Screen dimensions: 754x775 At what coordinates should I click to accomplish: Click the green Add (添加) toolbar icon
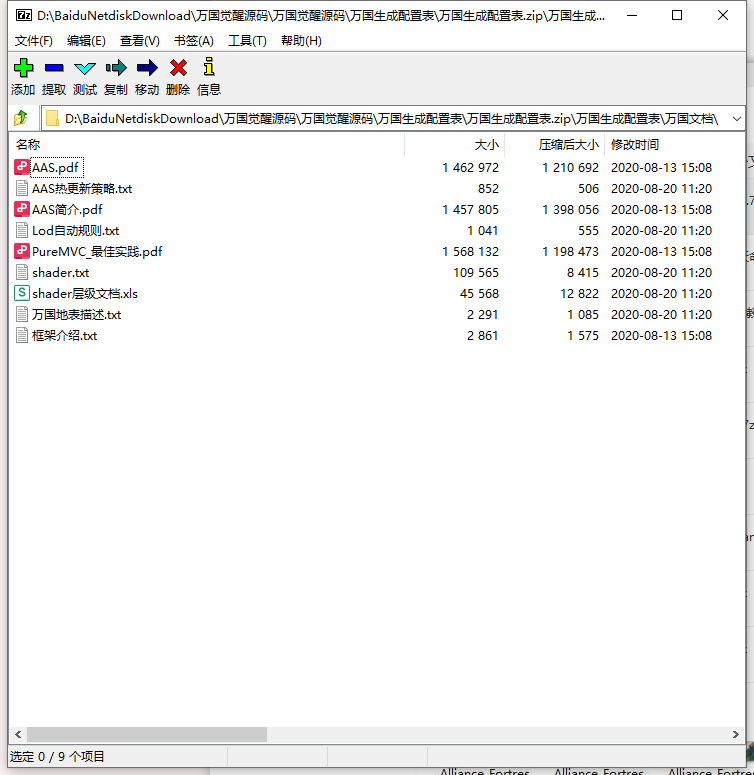coord(23,68)
